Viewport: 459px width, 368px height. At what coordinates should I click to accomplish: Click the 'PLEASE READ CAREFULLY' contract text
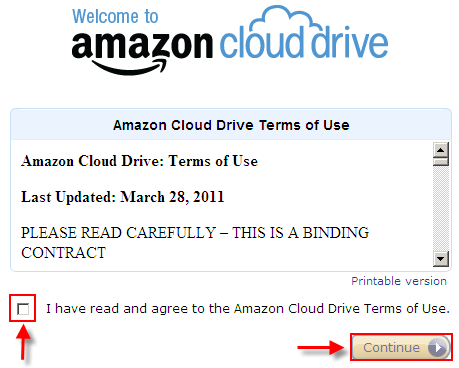coord(195,242)
